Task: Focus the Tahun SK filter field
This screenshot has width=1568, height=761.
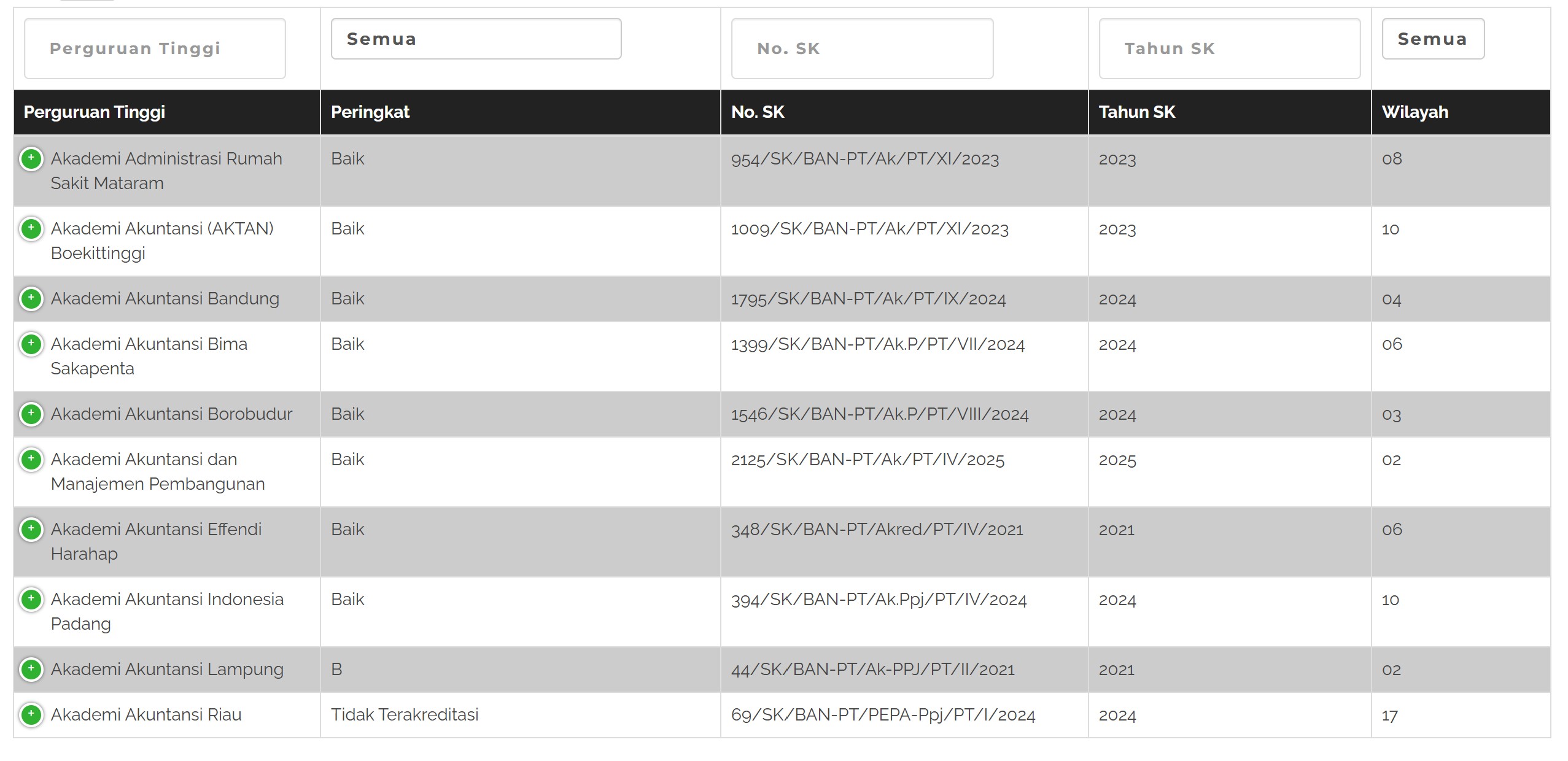Action: point(1230,48)
